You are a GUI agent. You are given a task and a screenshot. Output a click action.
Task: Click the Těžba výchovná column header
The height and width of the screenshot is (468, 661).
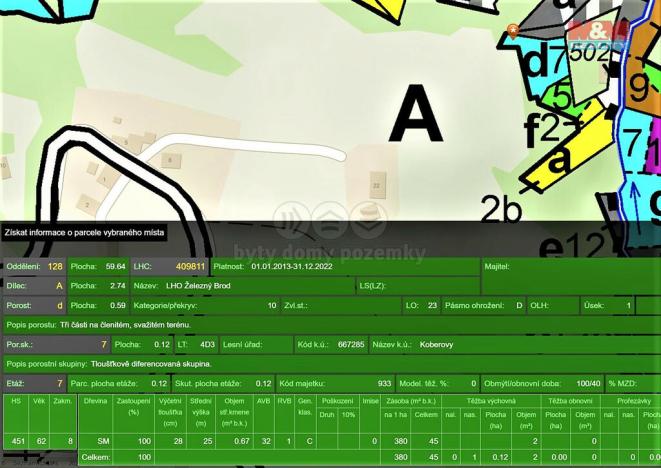[x=491, y=400]
